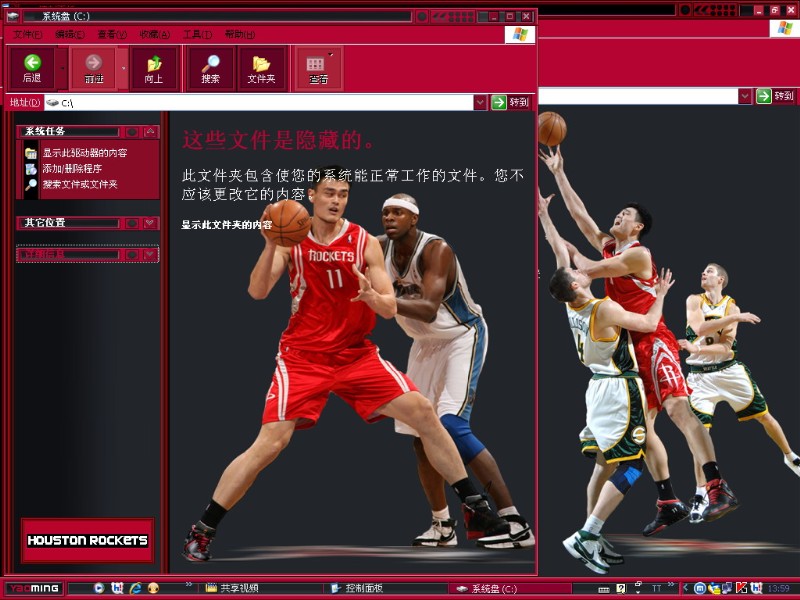Screen dimensions: 800x600
Task: Toggle the 文件夹 (Folders) pane button
Action: point(261,67)
